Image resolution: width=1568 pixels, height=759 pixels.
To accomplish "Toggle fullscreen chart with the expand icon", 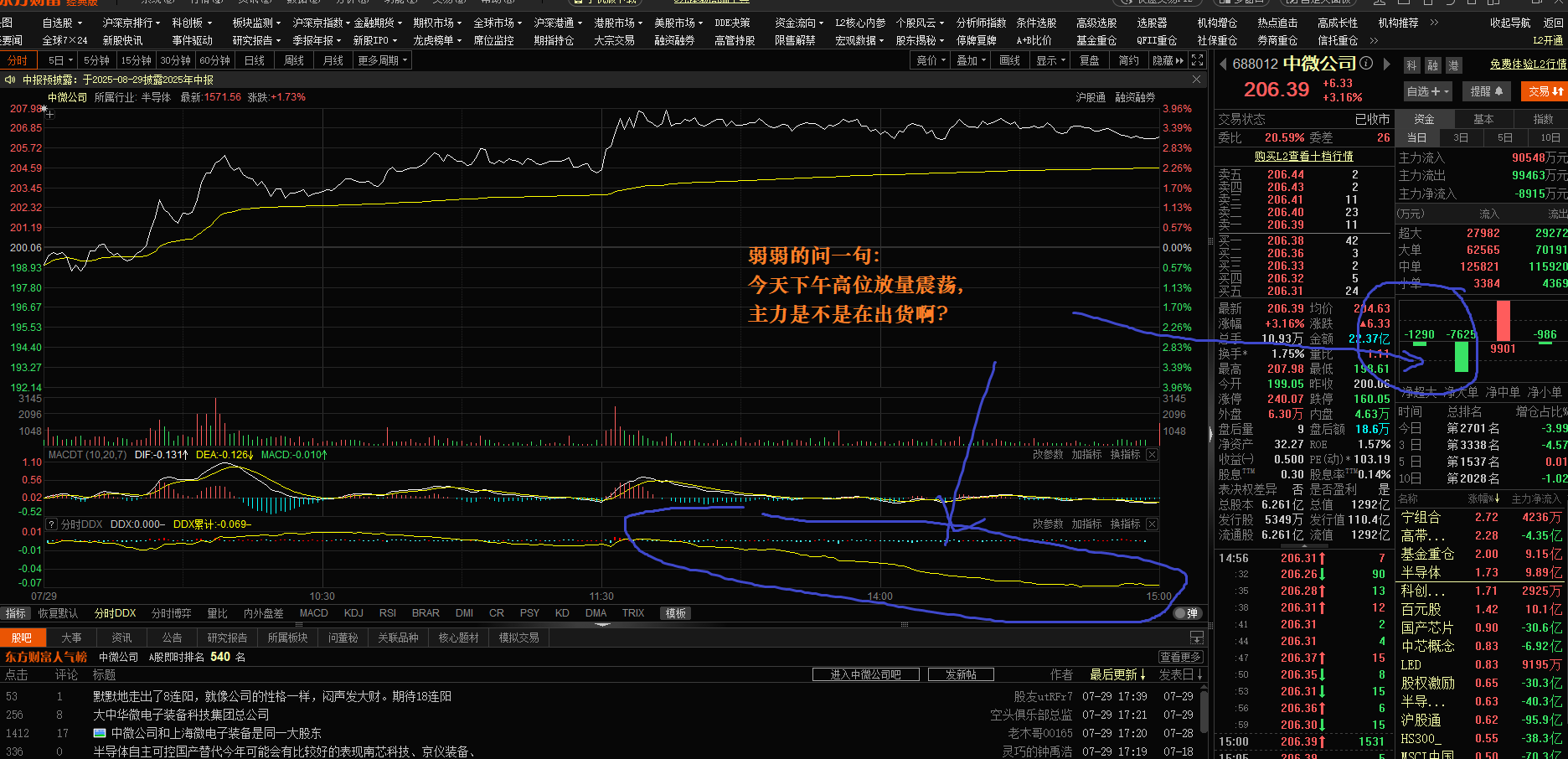I will coord(1198,60).
